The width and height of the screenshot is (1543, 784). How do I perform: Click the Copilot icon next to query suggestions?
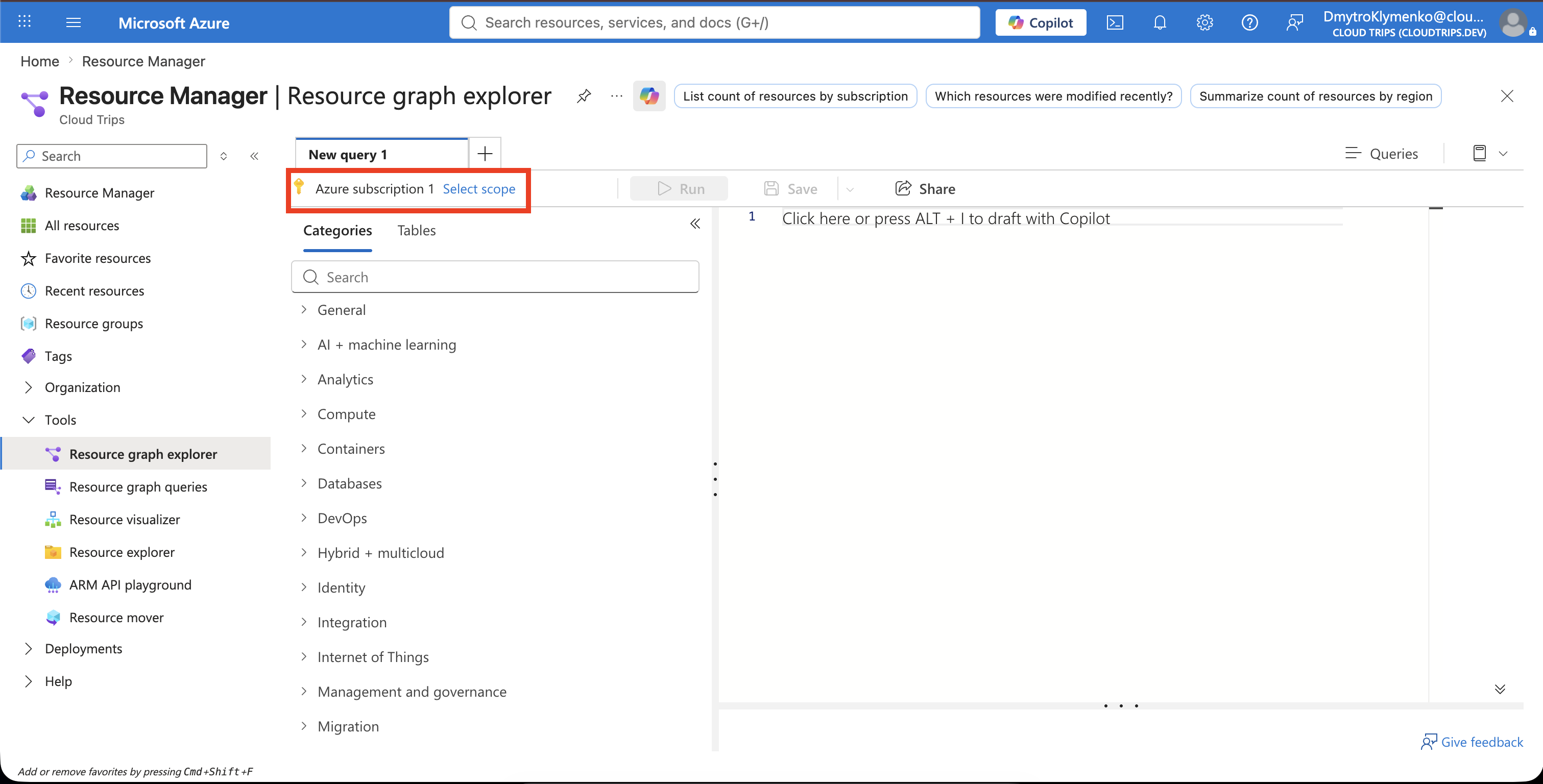tap(649, 96)
